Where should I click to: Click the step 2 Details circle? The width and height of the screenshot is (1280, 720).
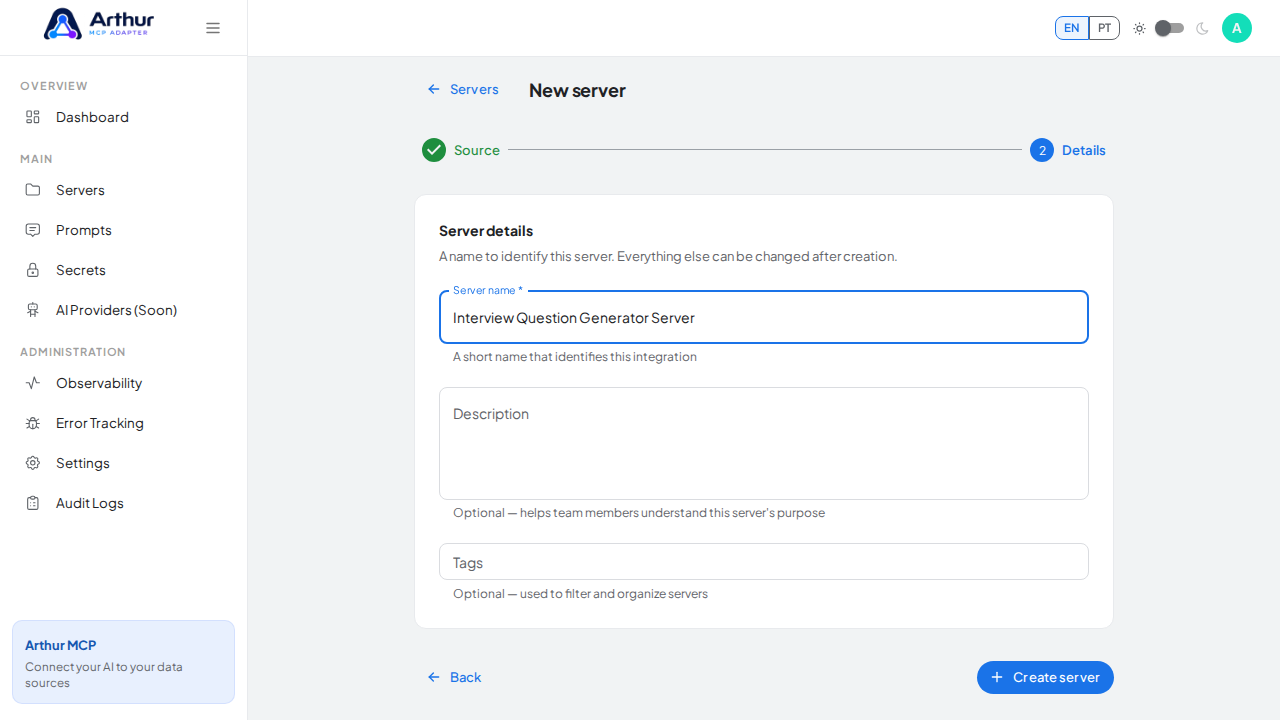tap(1042, 150)
